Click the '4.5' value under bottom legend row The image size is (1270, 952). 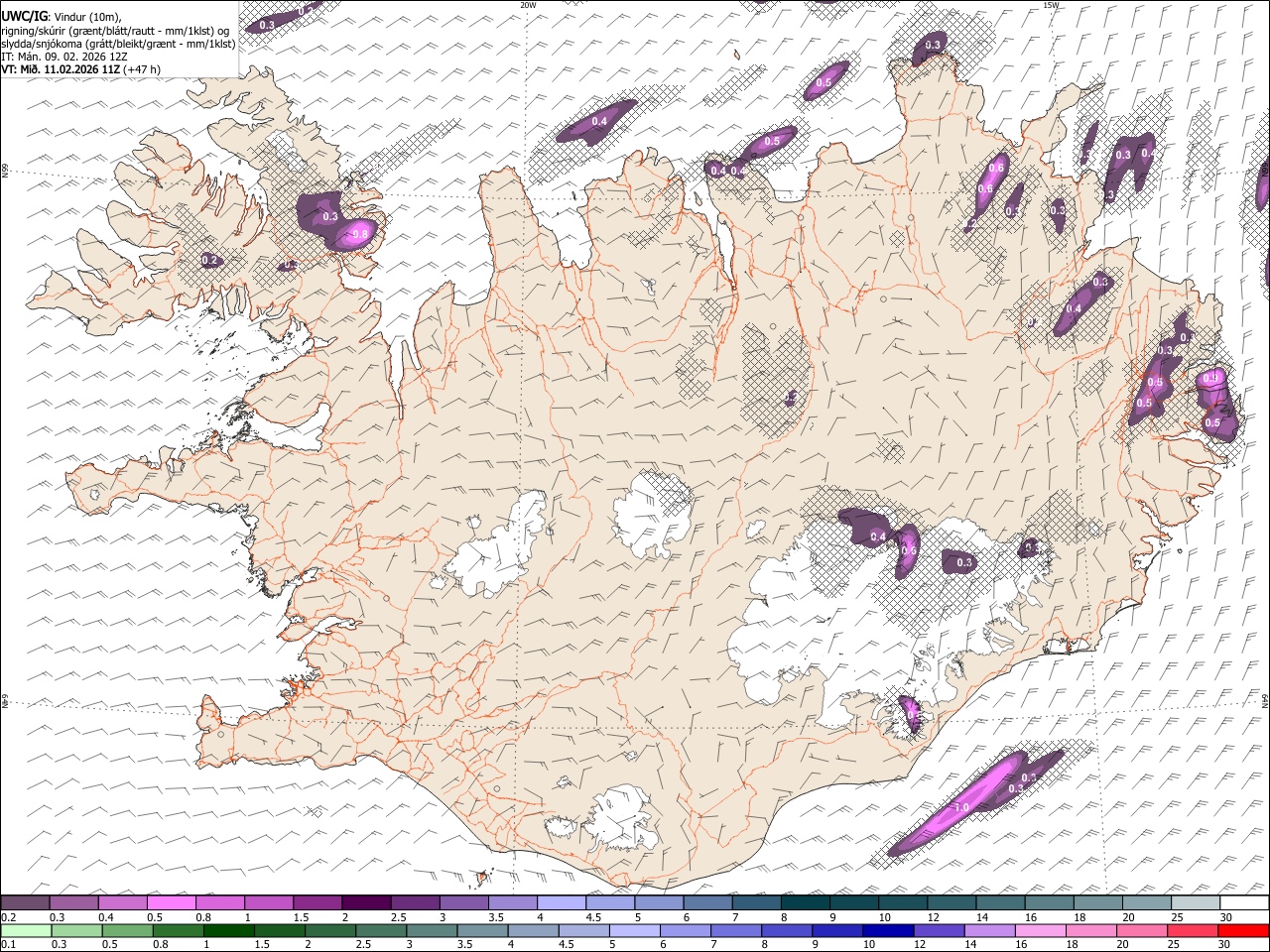pos(567,945)
